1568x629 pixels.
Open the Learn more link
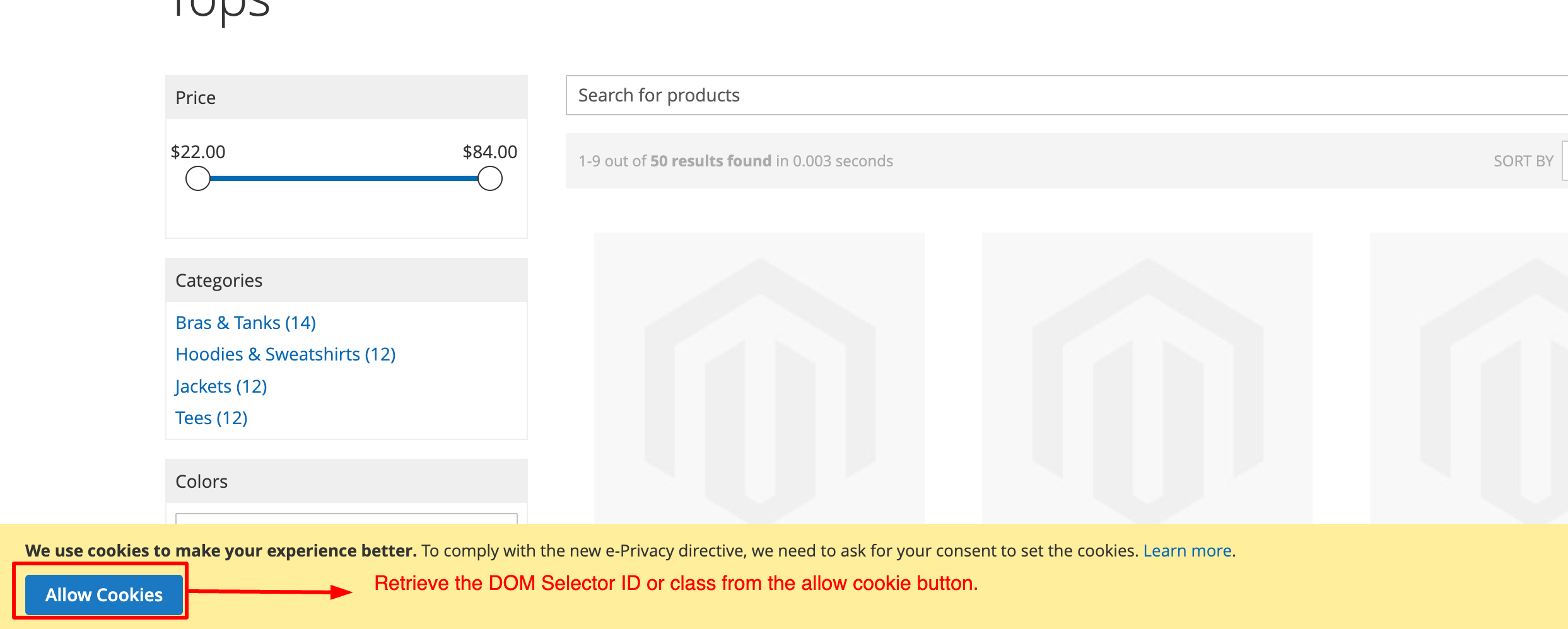tap(1188, 550)
